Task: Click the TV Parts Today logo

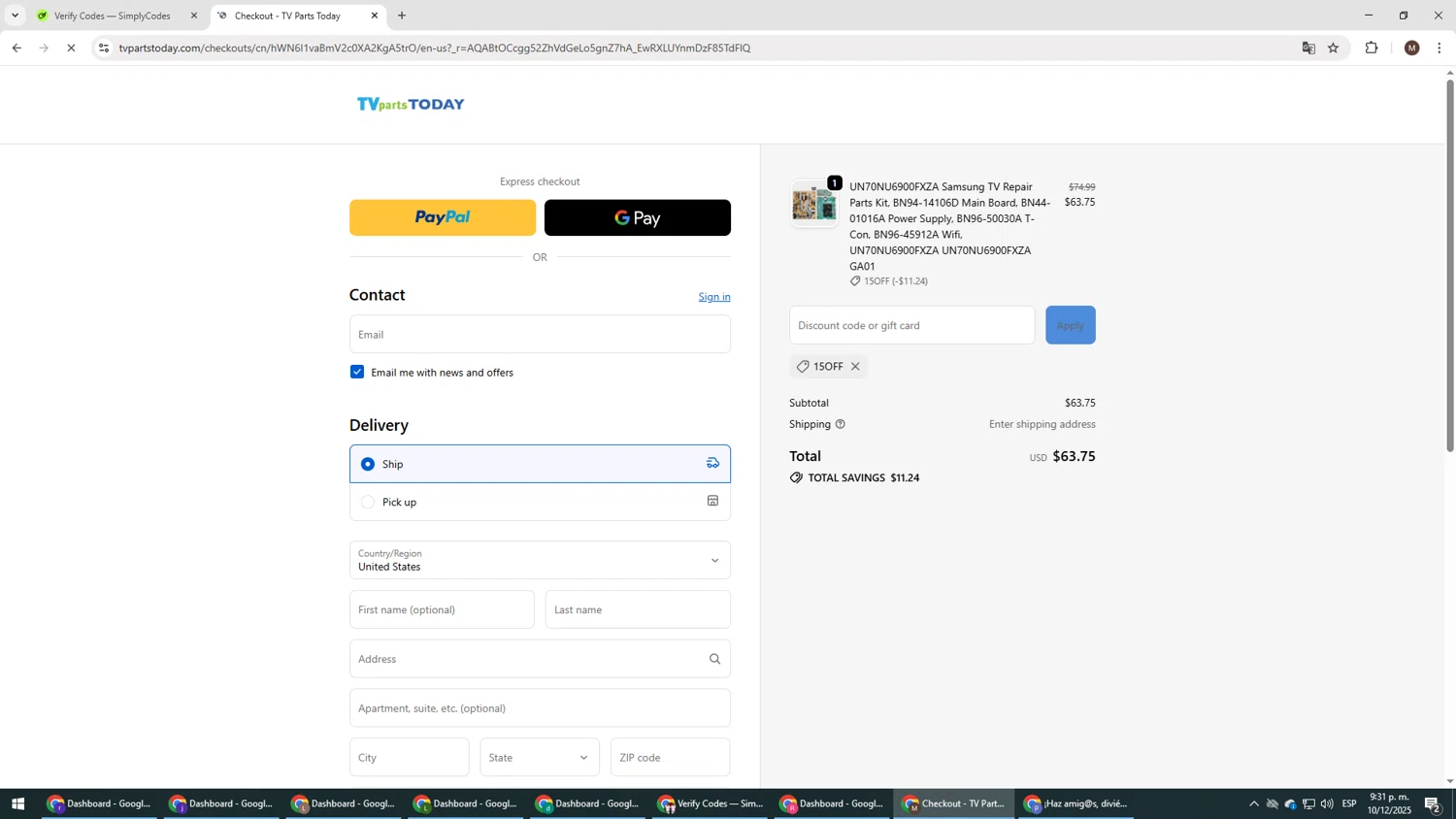Action: (411, 104)
